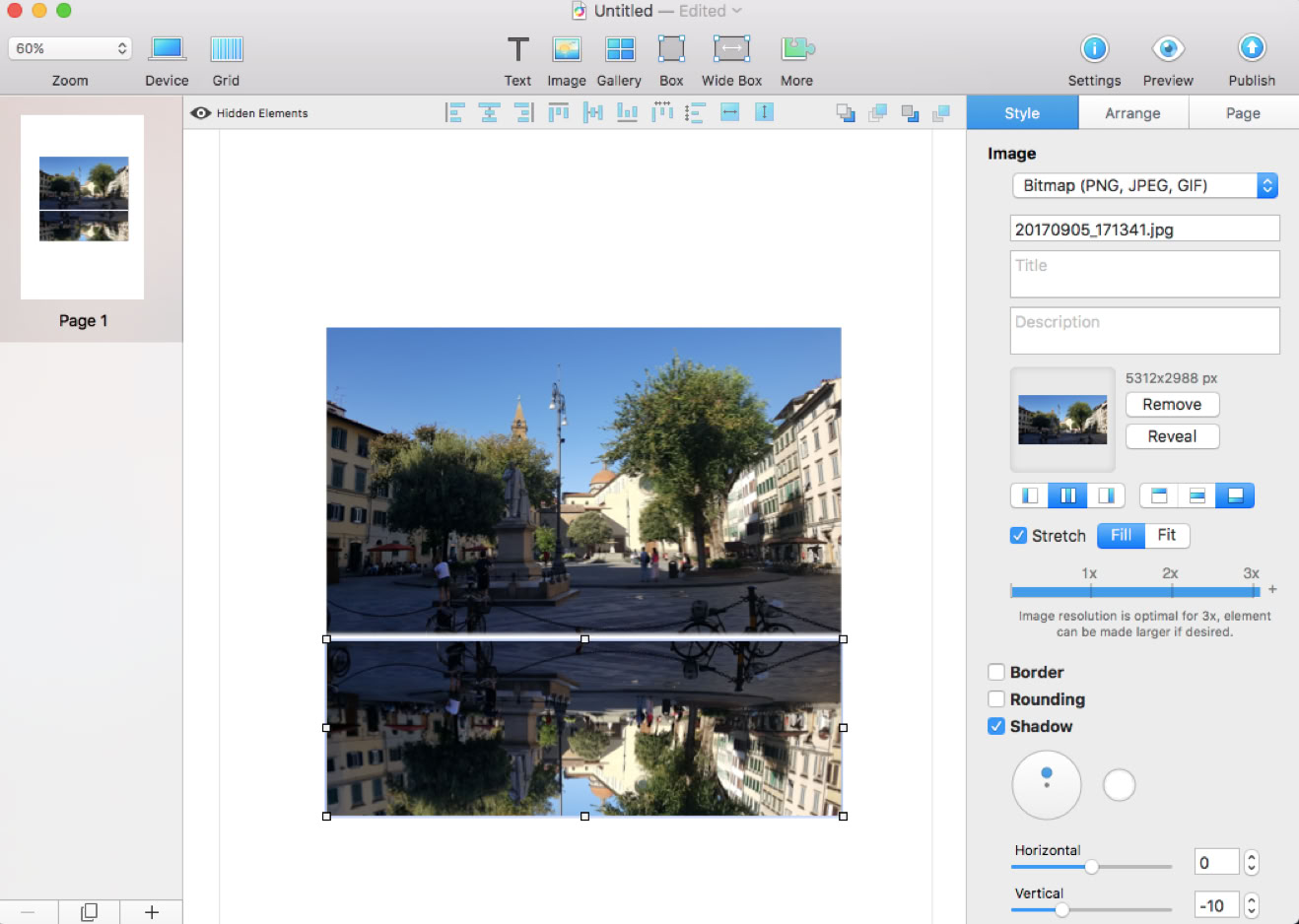Uncheck the Stretch checkbox

pos(1019,536)
